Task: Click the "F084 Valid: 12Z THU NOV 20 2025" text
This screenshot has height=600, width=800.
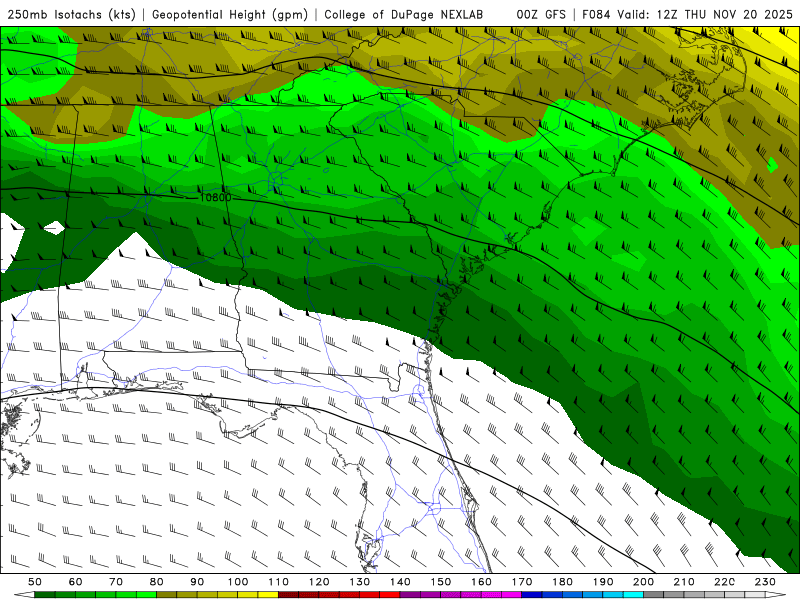Action: tap(688, 14)
